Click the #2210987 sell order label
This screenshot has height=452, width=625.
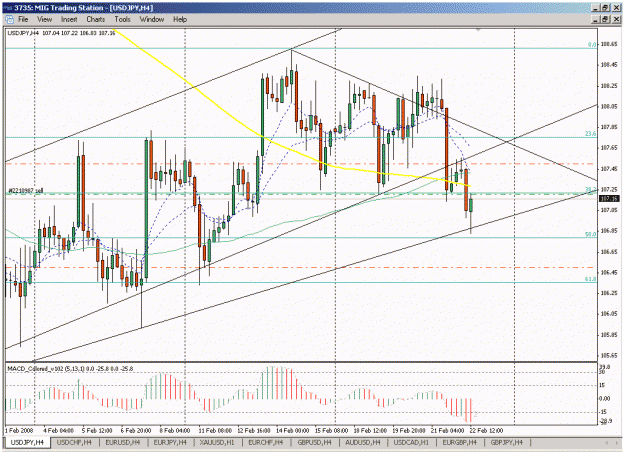pos(26,191)
